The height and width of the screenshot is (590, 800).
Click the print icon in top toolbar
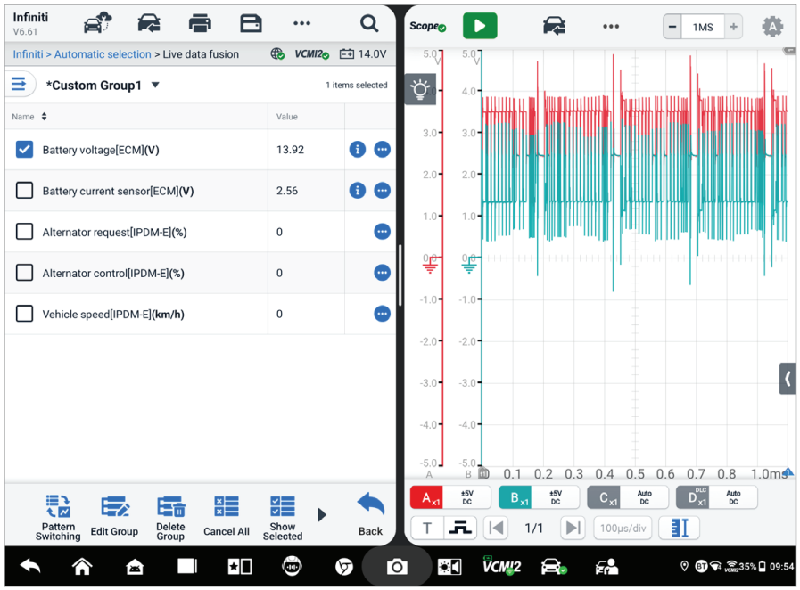point(200,23)
